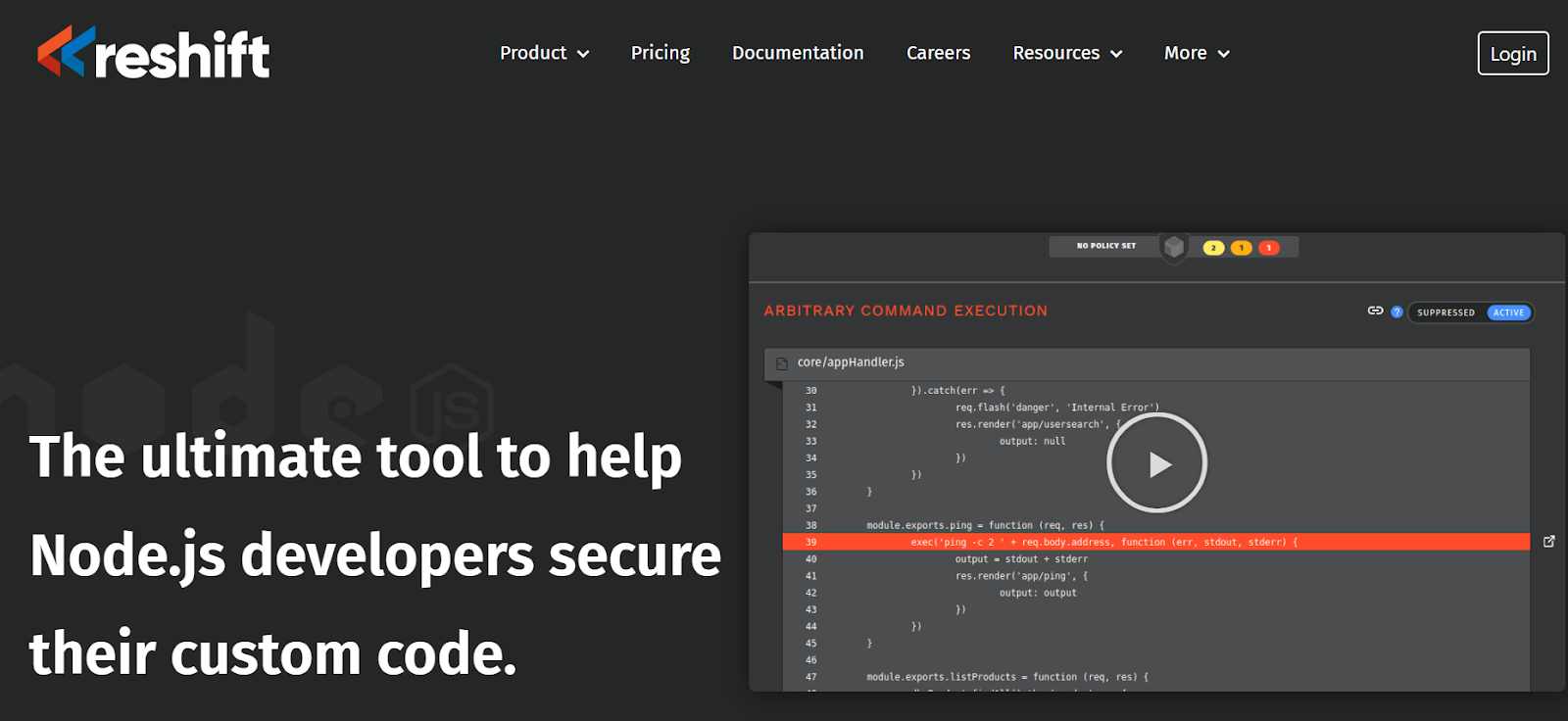Click the blue help question mark icon
Viewport: 1568px width, 721px height.
pyautogui.click(x=1396, y=312)
